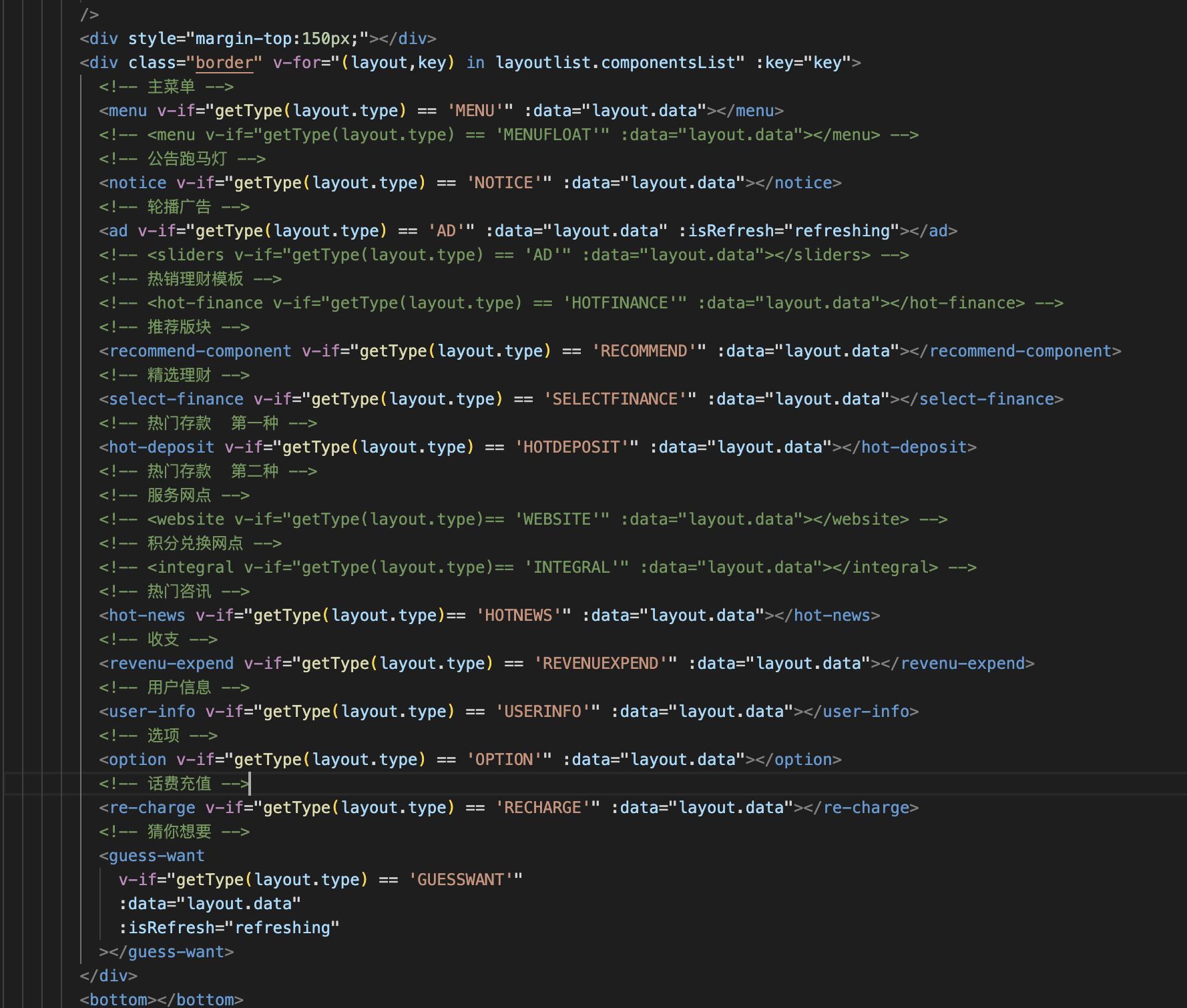1187x1008 pixels.
Task: Click the 'INTEGRAL' string in the comment
Action: [x=571, y=567]
